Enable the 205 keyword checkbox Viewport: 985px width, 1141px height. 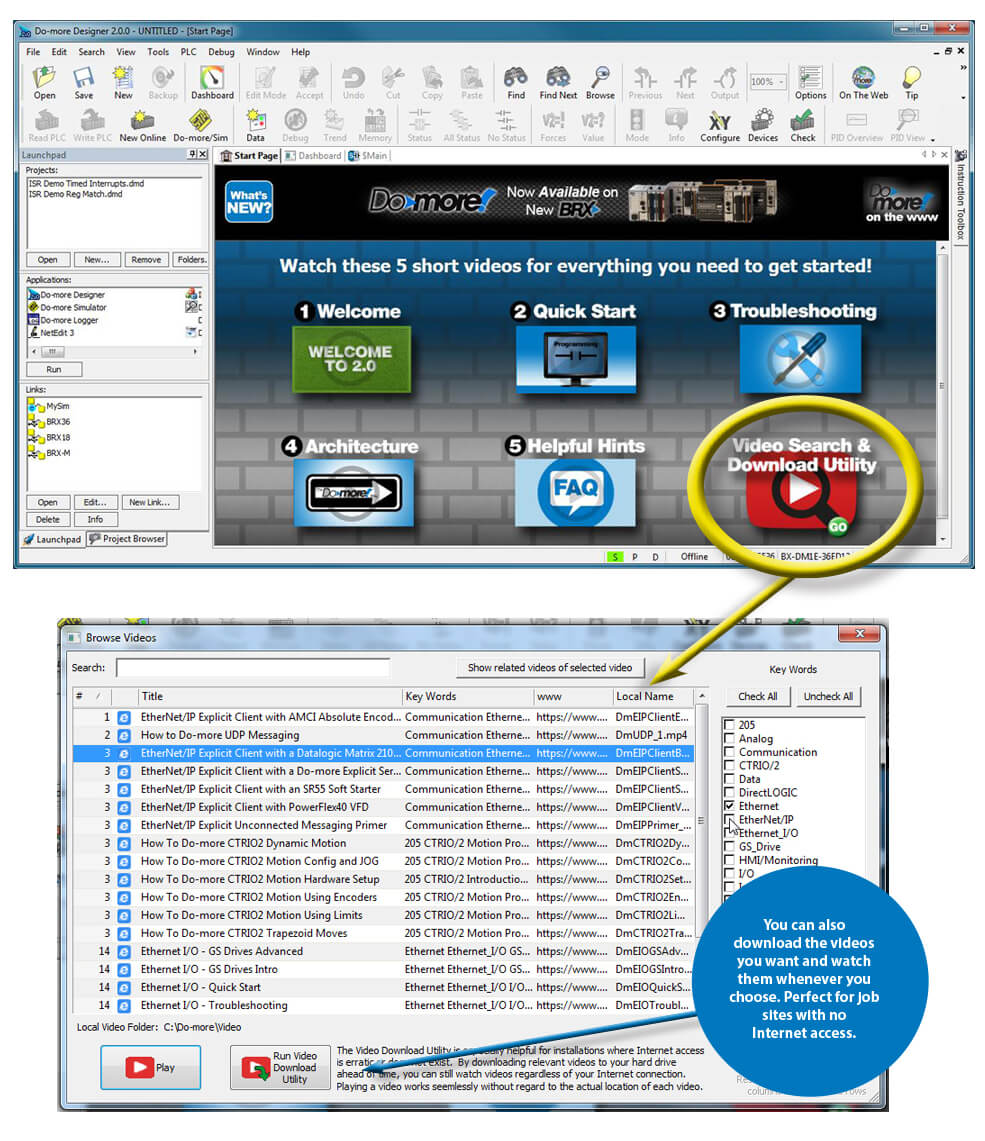pos(729,725)
